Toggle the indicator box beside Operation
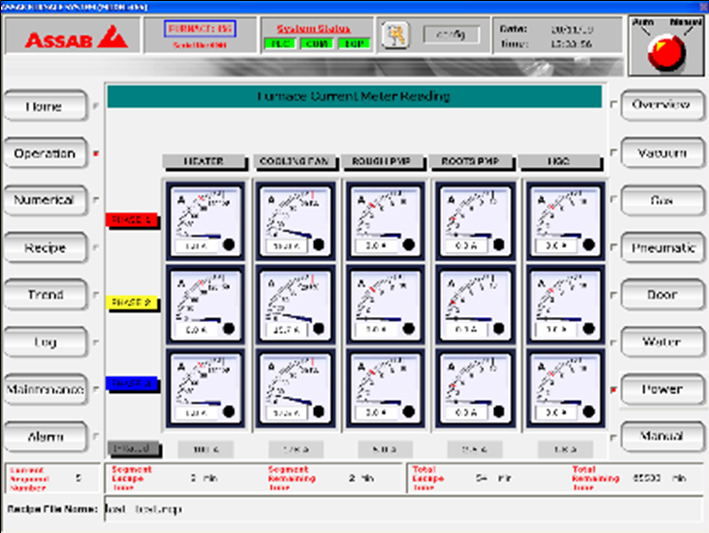Screen dimensions: 709x533 [x=96, y=154]
